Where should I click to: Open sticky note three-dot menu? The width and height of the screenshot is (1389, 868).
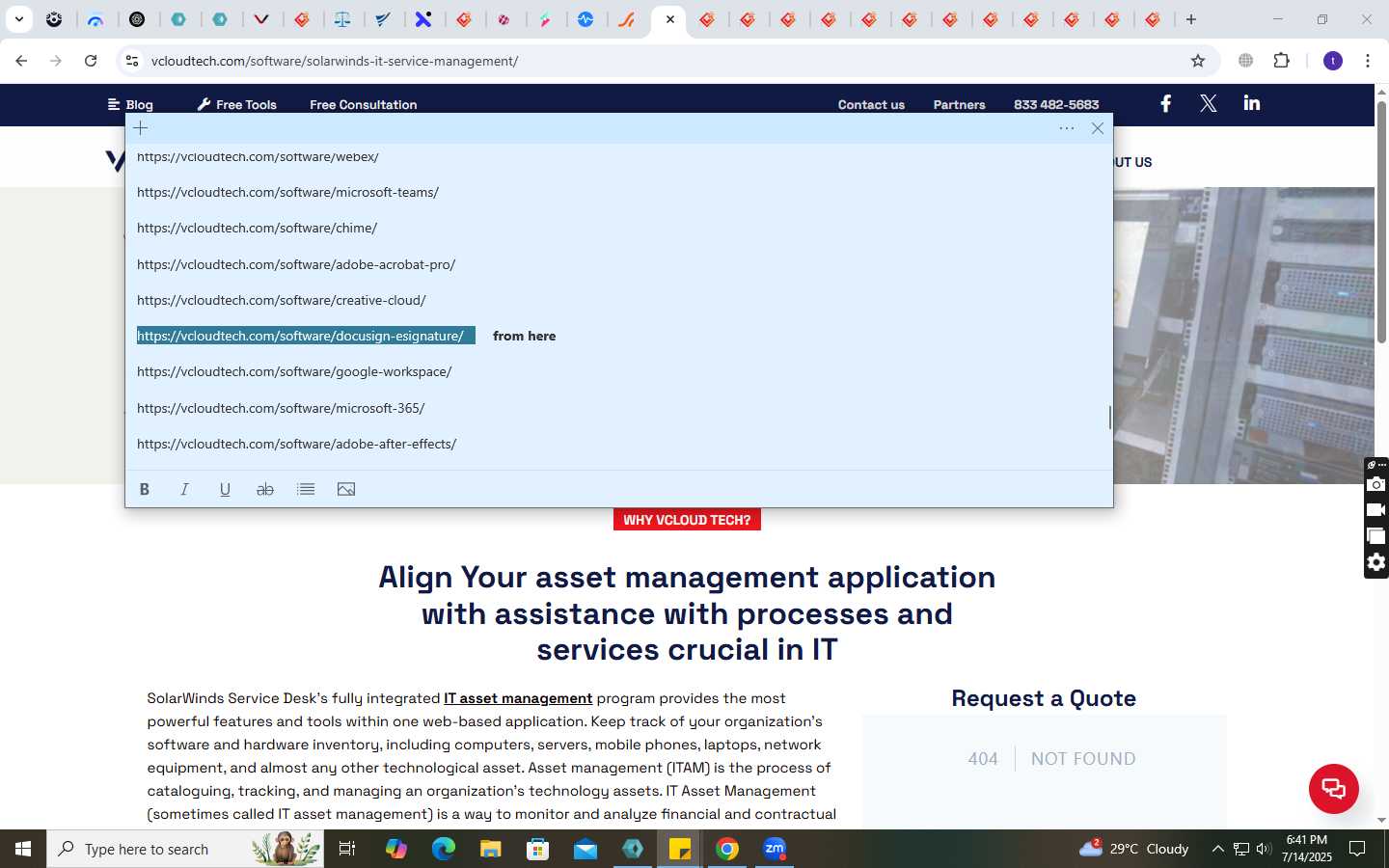tap(1067, 128)
